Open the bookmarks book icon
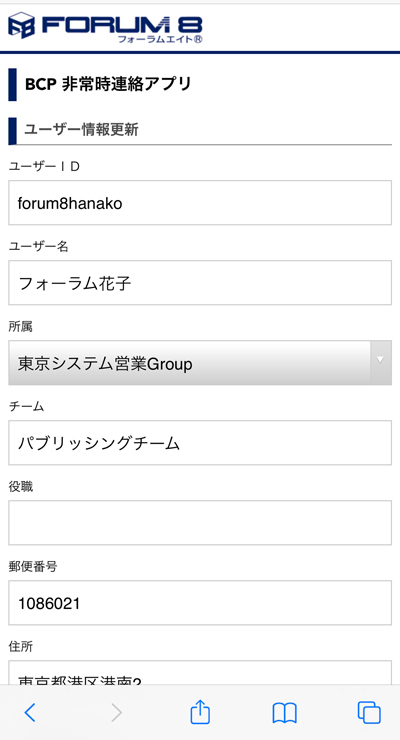The width and height of the screenshot is (400, 740). 284,713
